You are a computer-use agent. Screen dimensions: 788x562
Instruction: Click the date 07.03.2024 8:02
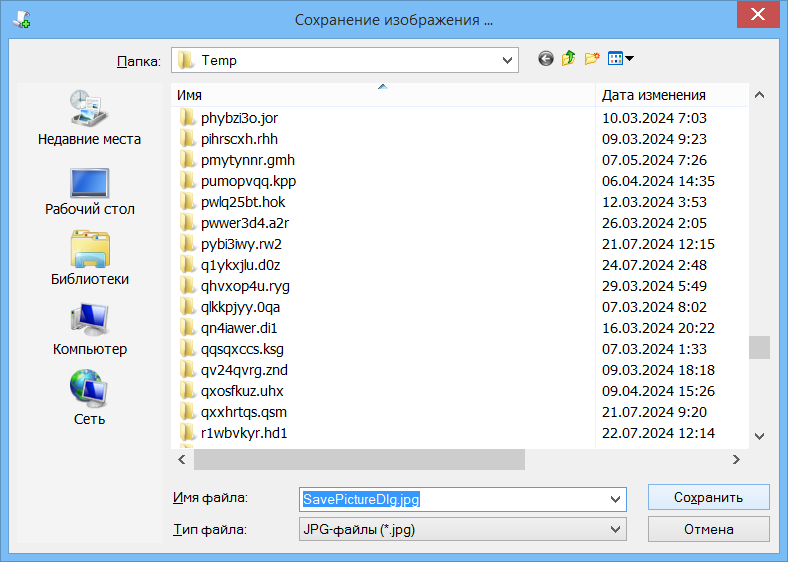pos(654,307)
